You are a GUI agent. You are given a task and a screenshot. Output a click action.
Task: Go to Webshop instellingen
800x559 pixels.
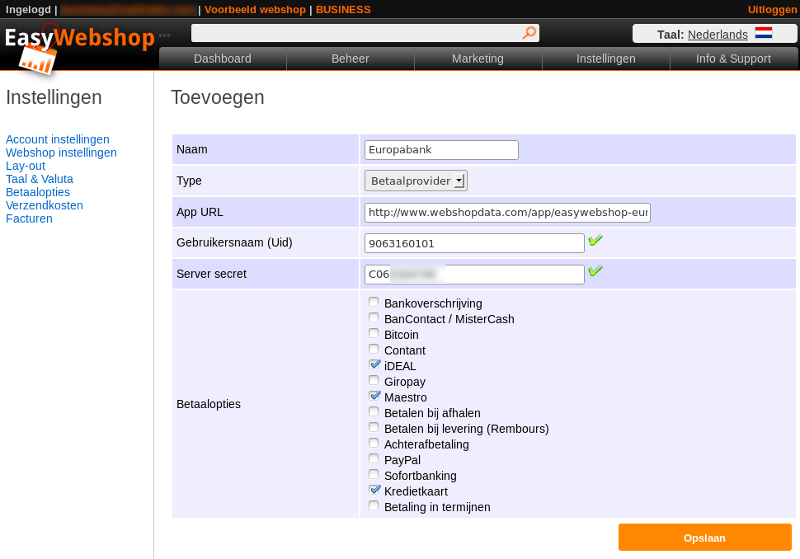pos(61,153)
